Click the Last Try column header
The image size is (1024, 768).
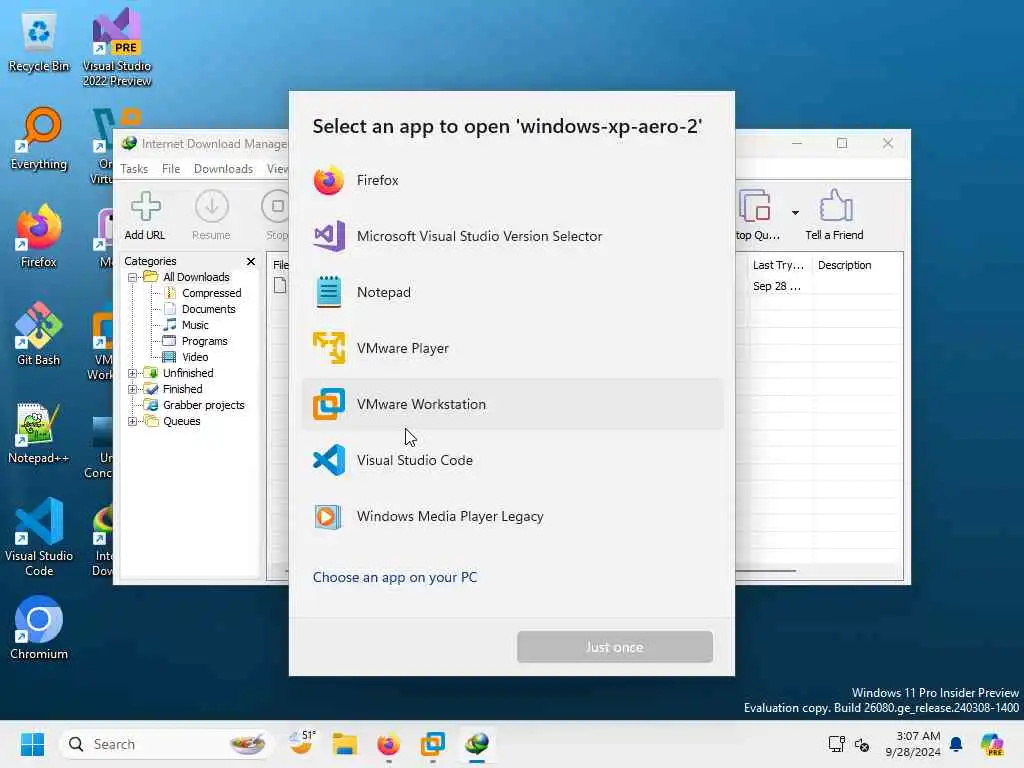tap(778, 265)
